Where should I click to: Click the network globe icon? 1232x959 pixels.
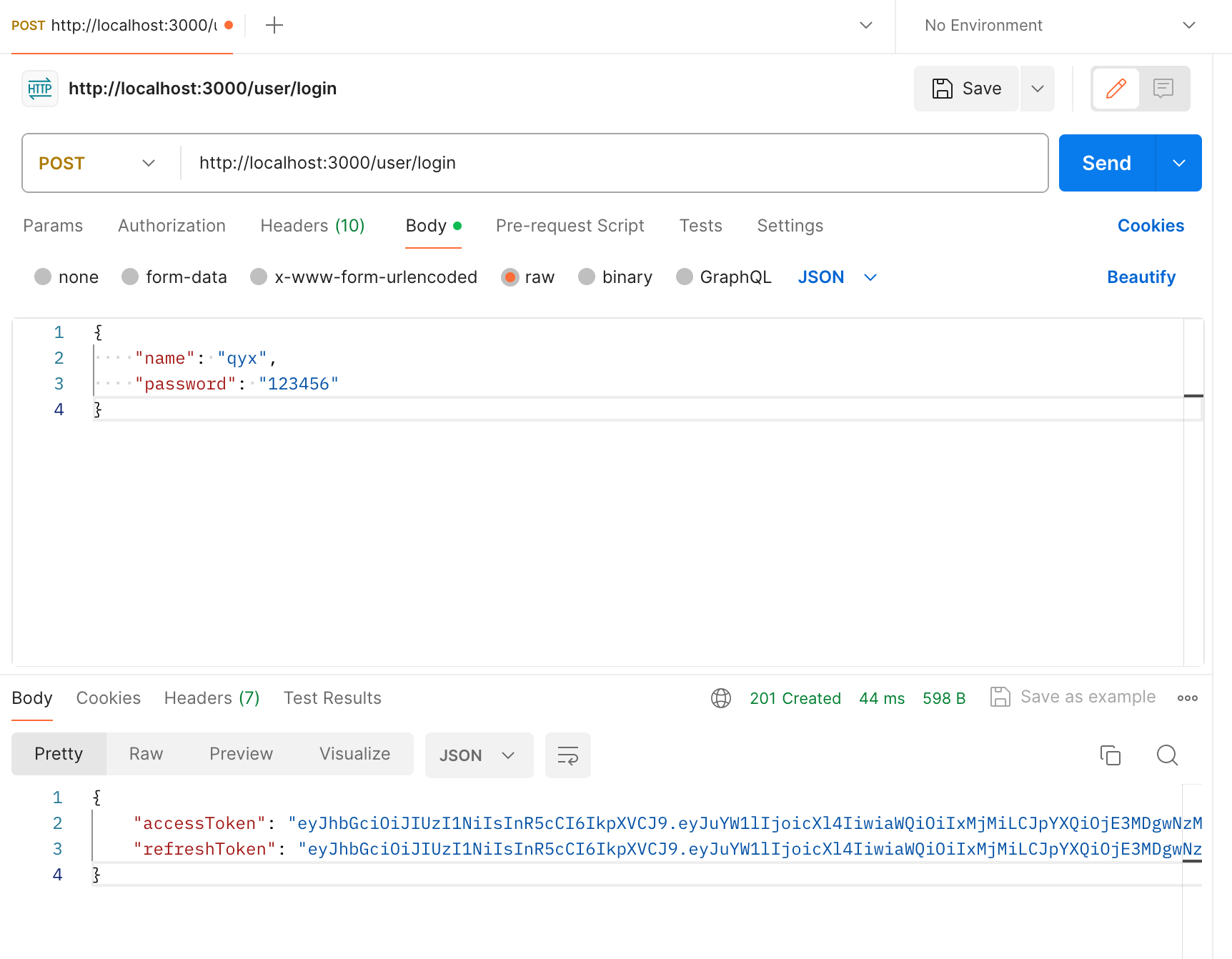[721, 698]
